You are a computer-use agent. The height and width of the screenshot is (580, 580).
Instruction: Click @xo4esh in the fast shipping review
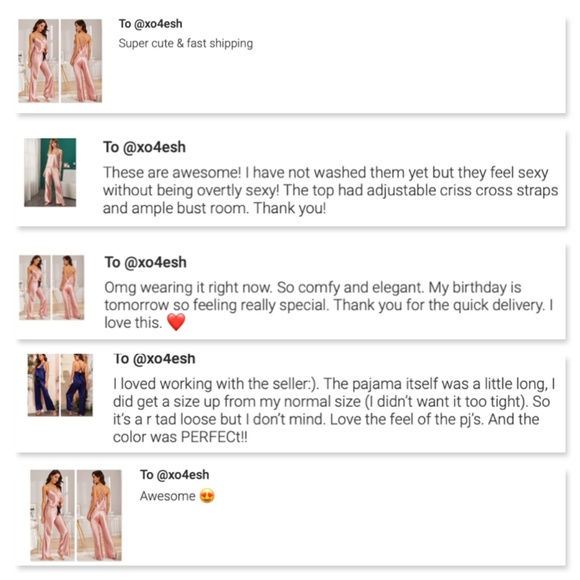[158, 24]
